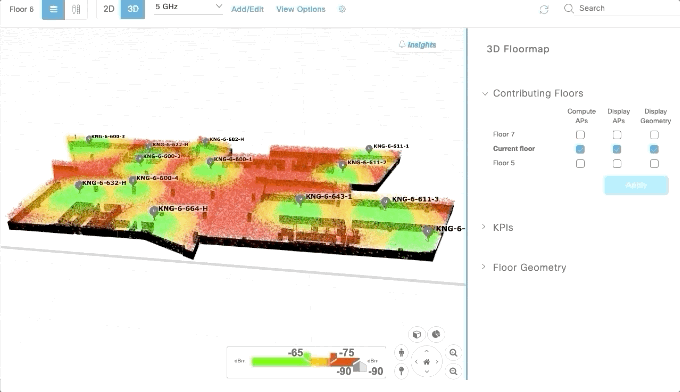This screenshot has width=680, height=392.
Task: Check Compute APs for Floor 5
Action: pos(580,163)
